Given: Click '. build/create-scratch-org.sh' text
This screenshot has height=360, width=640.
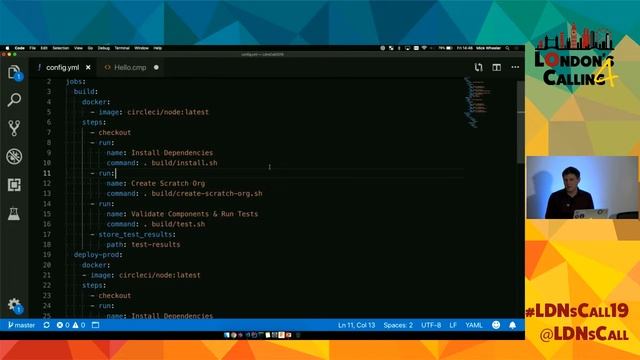Looking at the screenshot, I should [203, 193].
